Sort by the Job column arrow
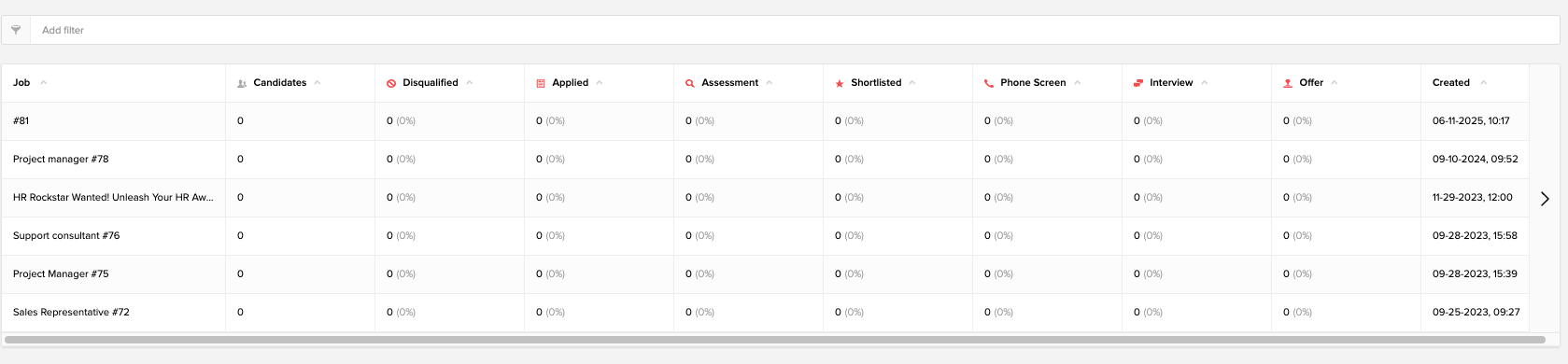Image resolution: width=1568 pixels, height=364 pixels. [44, 82]
